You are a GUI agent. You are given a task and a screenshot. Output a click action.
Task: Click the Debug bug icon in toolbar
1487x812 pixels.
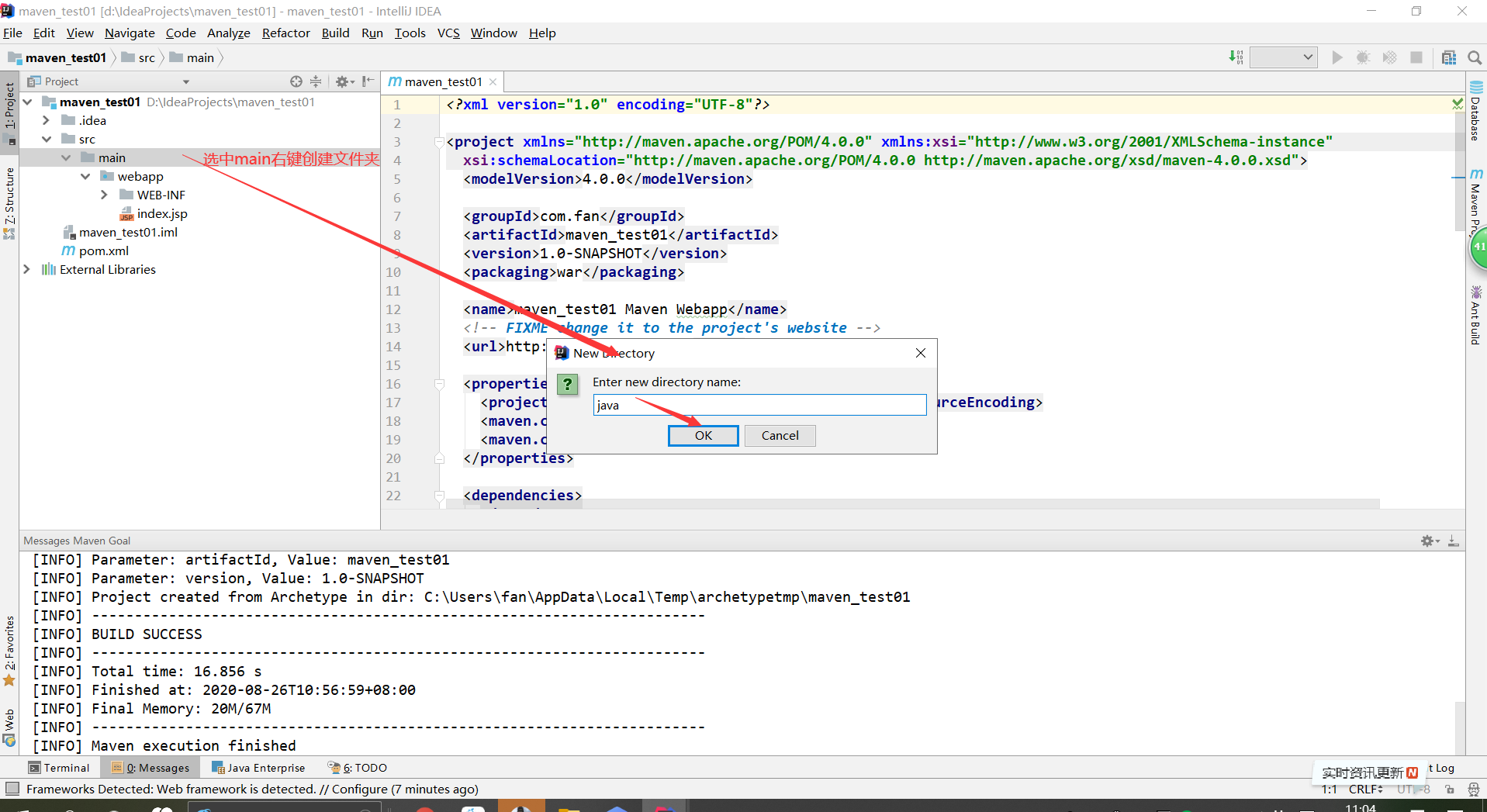click(x=1363, y=57)
